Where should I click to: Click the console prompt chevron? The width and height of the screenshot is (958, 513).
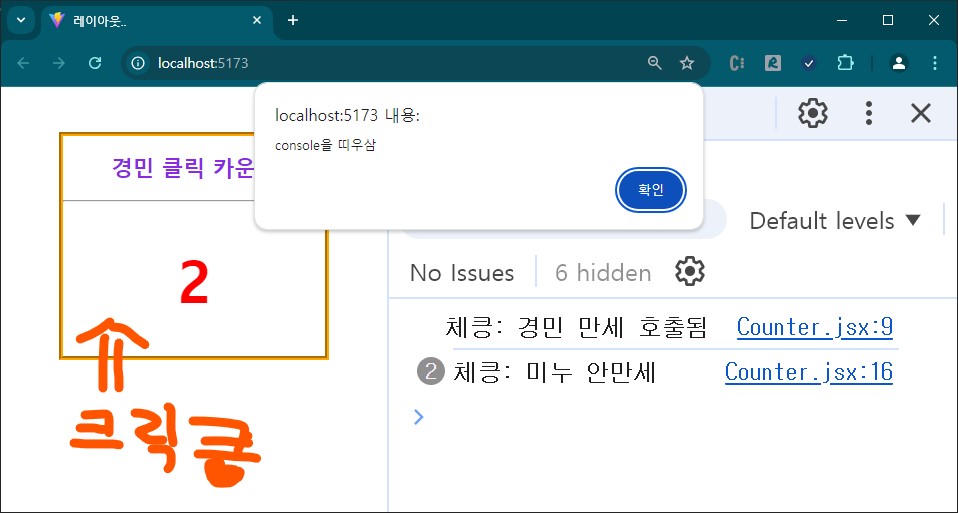click(x=419, y=417)
